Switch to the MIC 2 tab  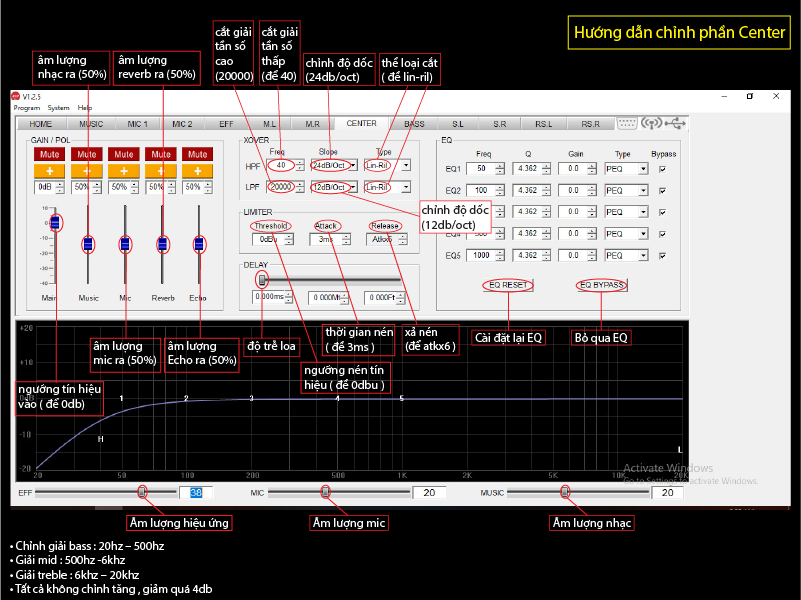click(182, 124)
